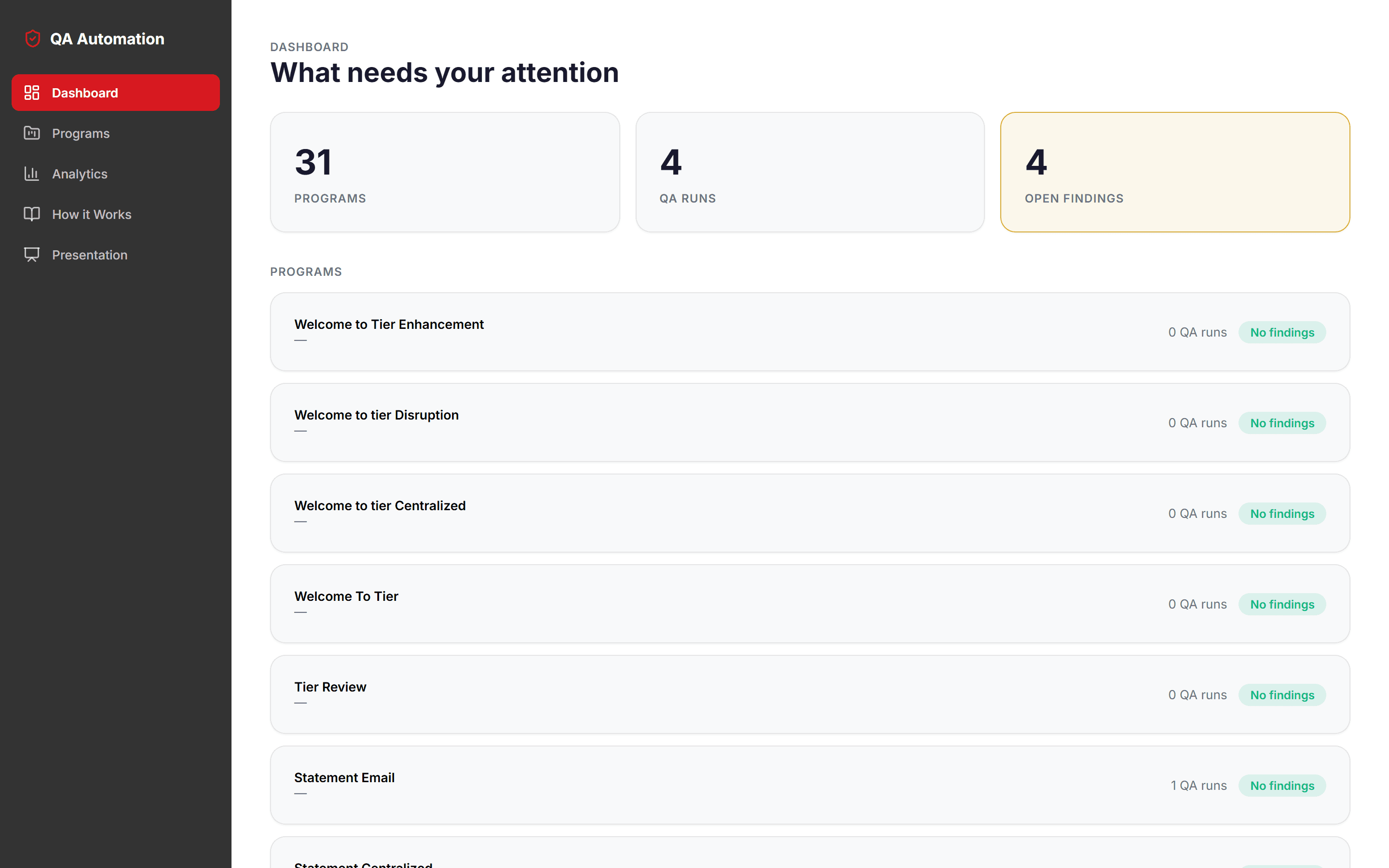Click the Dashboard grid icon in sidebar
1389x868 pixels.
(31, 93)
